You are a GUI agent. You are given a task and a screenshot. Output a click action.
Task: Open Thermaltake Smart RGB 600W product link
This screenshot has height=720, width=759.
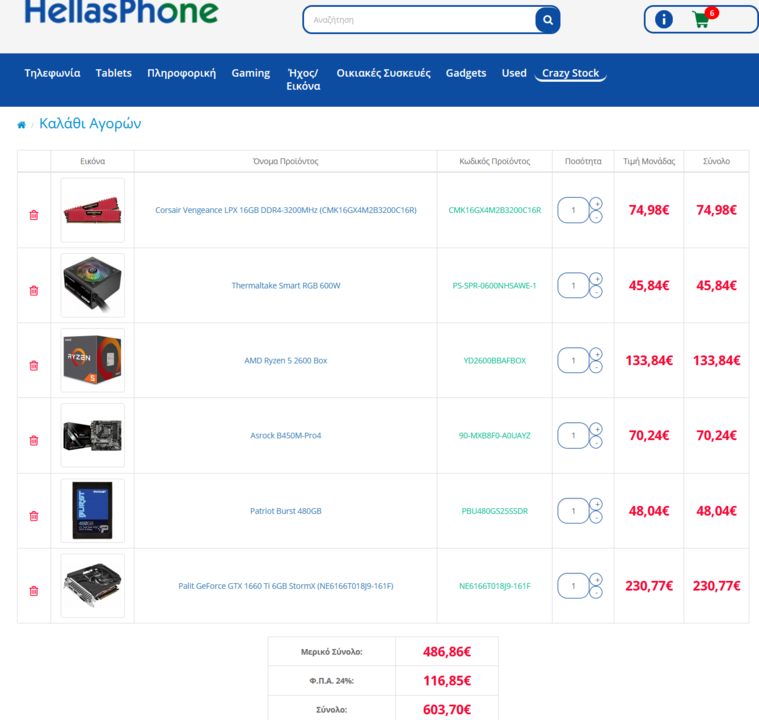coord(286,286)
